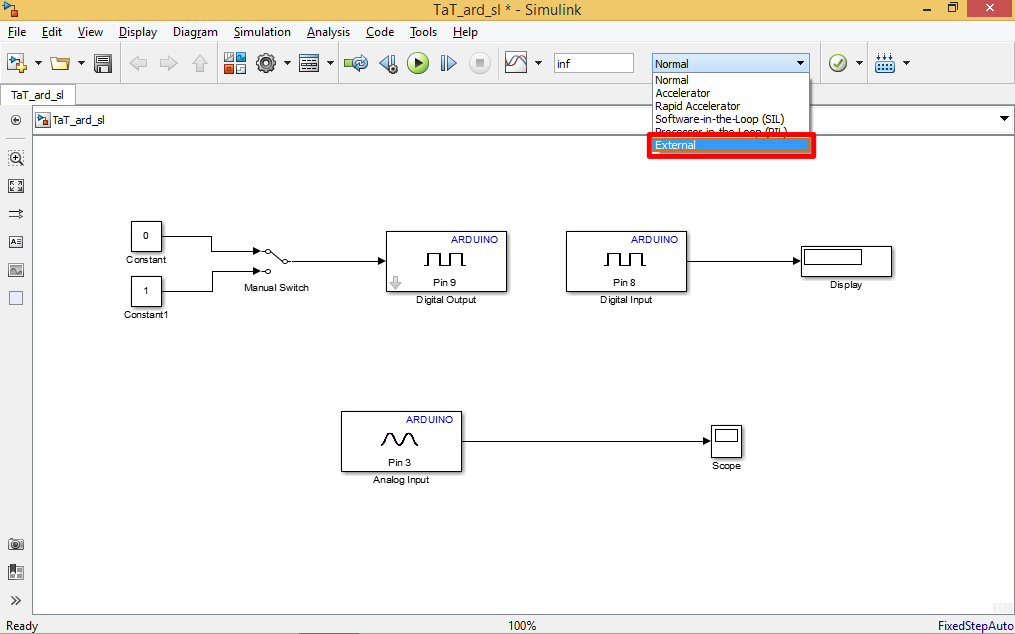Expand the Model Explorer dropdown arrow

click(330, 63)
